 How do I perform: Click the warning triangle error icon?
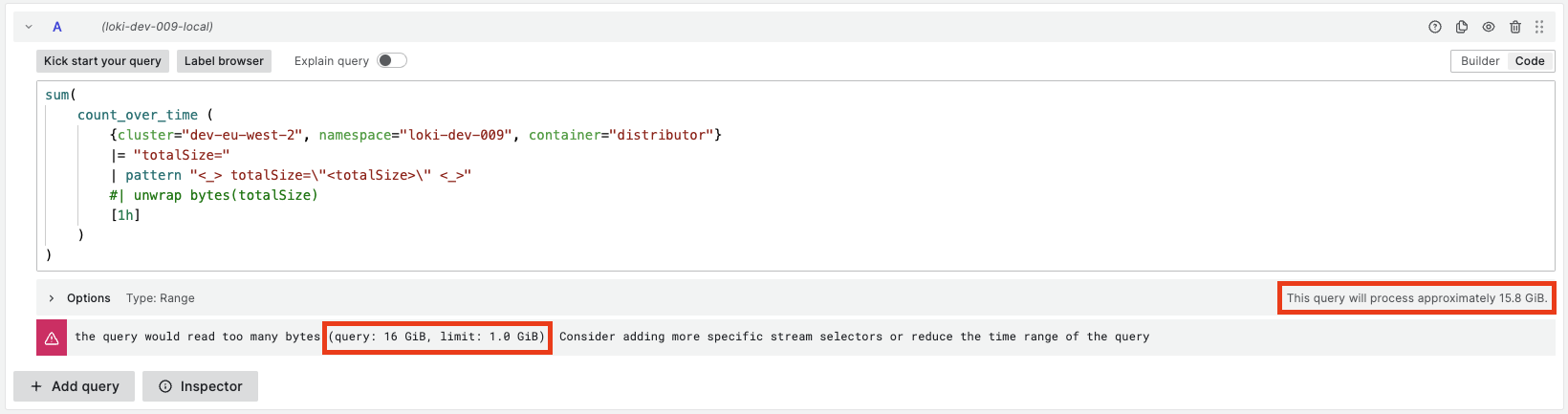click(52, 338)
